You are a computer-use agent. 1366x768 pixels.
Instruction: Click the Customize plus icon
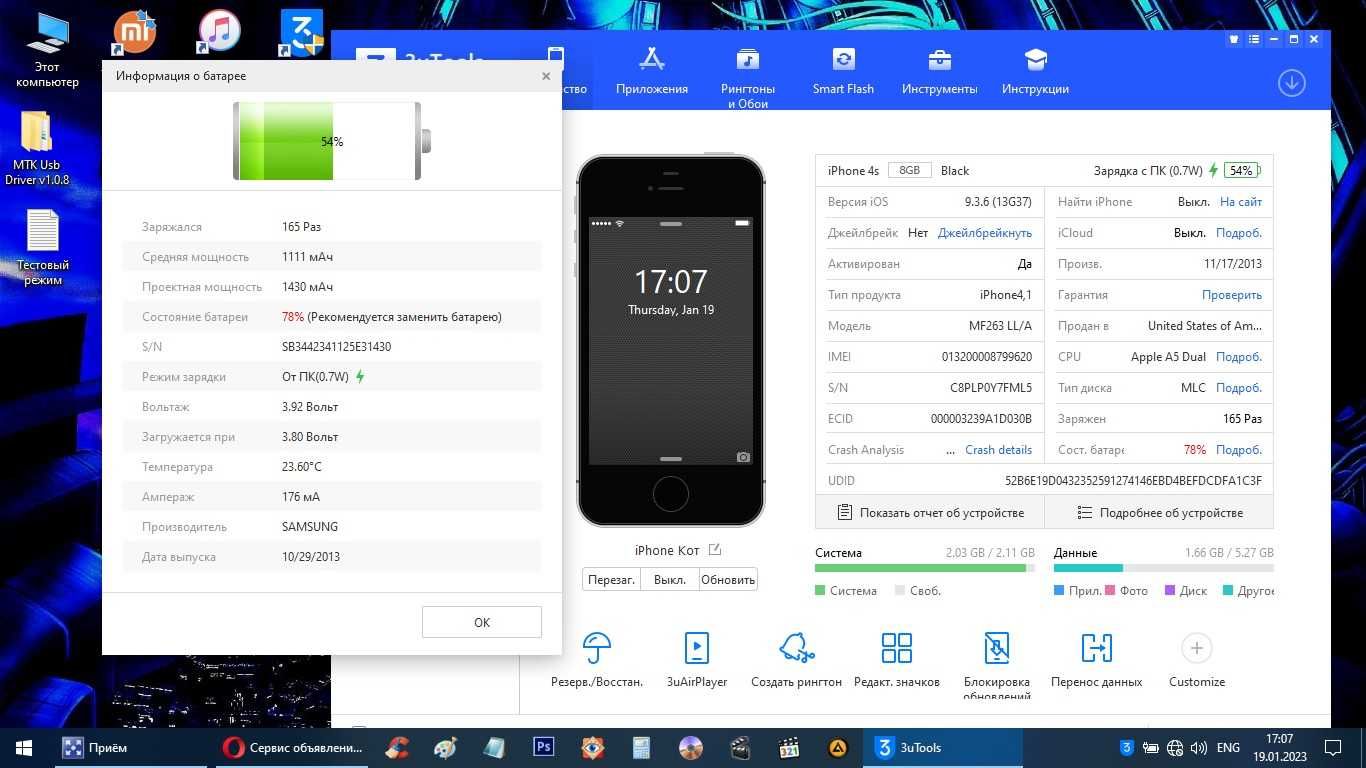(x=1196, y=648)
